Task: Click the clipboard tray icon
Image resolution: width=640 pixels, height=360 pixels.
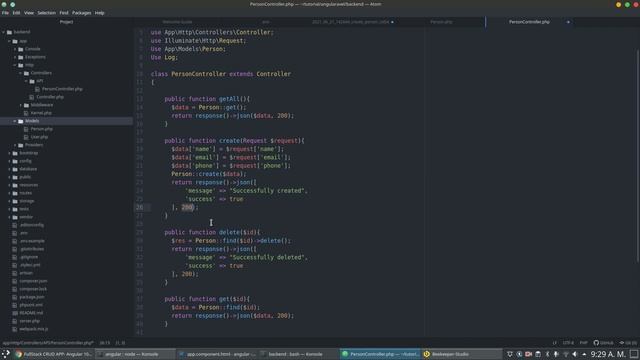Action: 538,354
